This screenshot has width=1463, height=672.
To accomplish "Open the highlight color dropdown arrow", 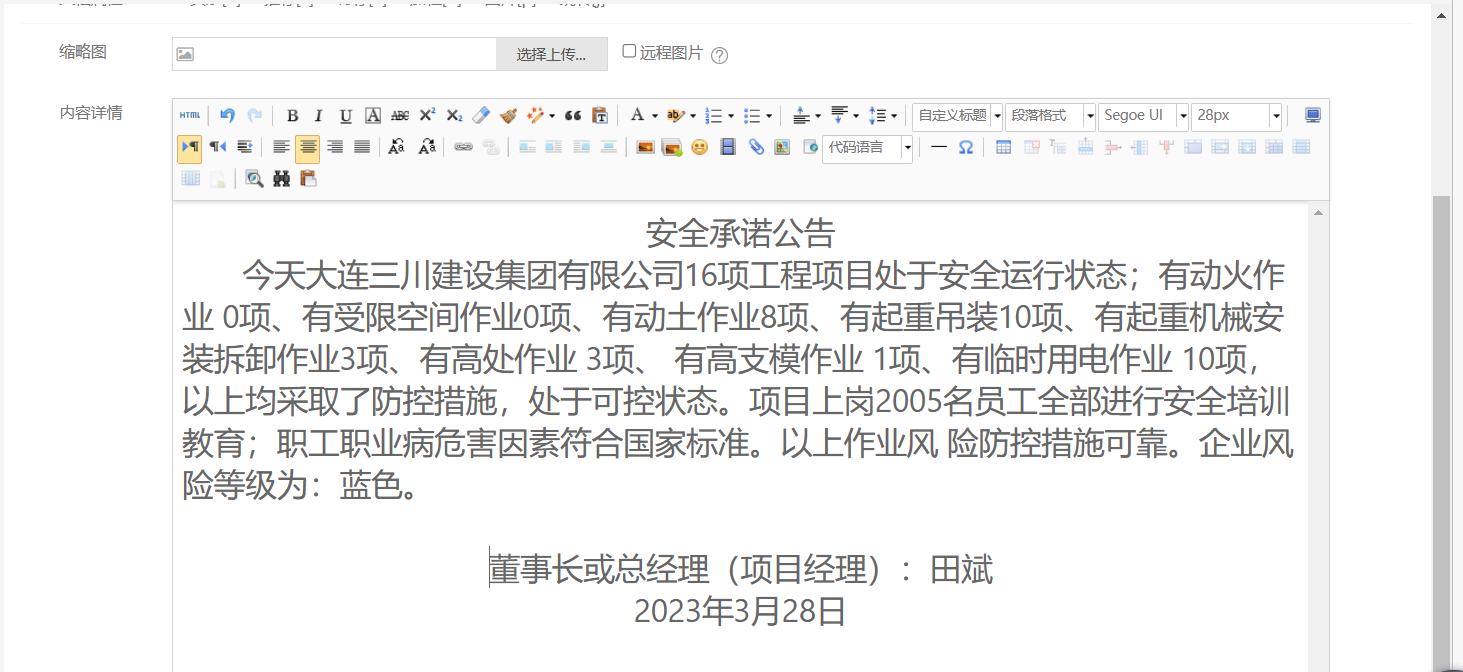I will (x=693, y=117).
